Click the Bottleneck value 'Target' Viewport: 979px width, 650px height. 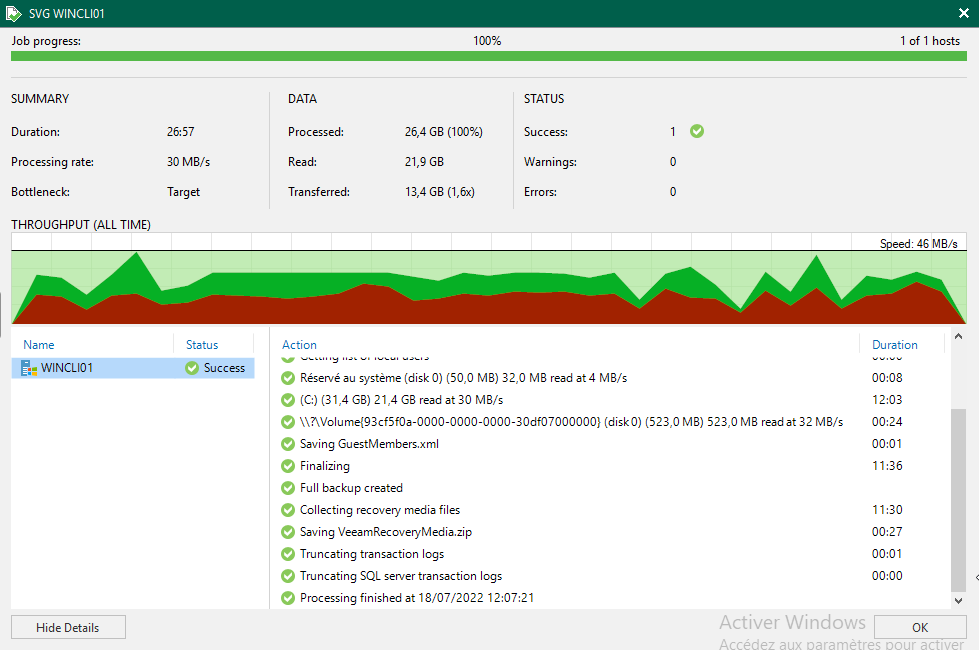pos(184,192)
